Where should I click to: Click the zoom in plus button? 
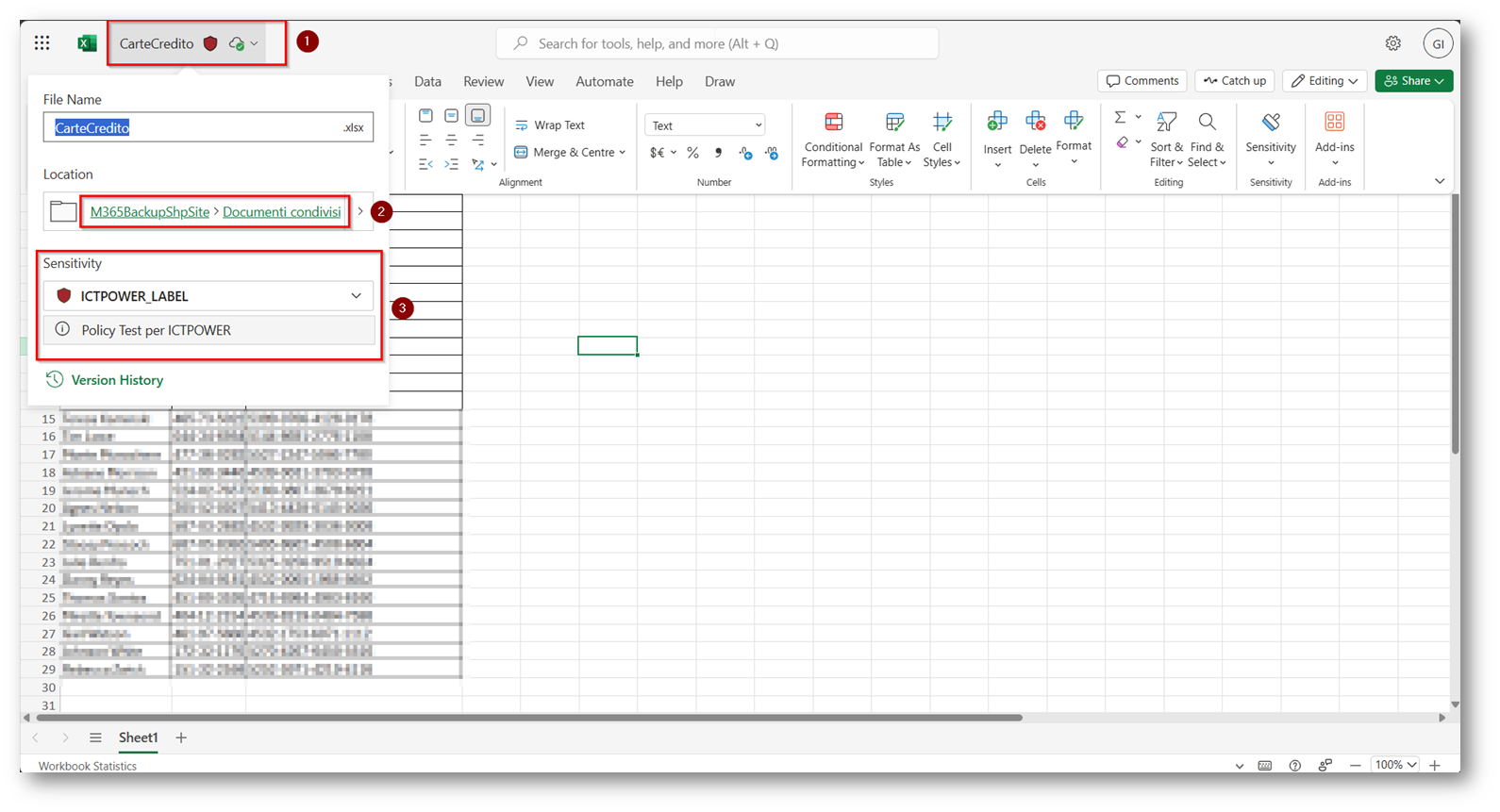pyautogui.click(x=1434, y=766)
